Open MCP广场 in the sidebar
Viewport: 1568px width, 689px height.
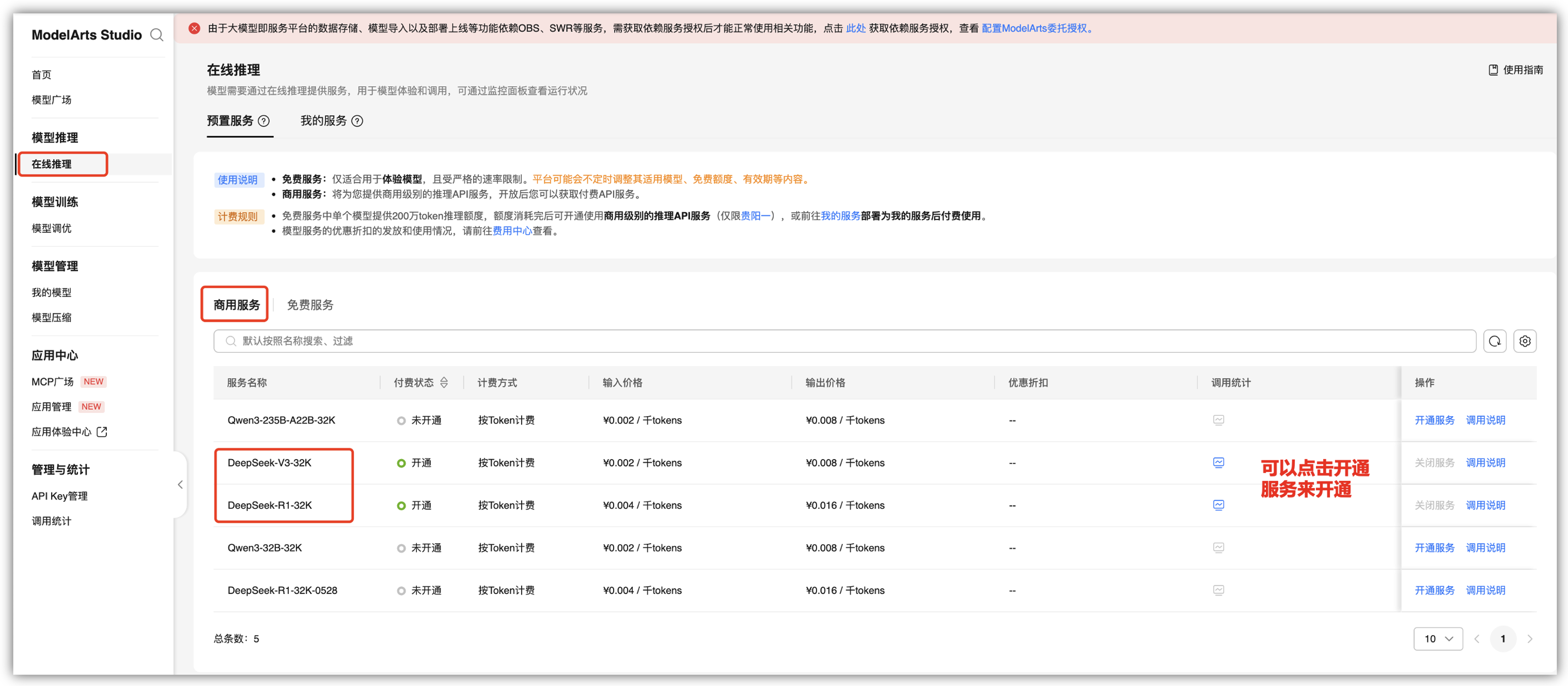click(52, 382)
